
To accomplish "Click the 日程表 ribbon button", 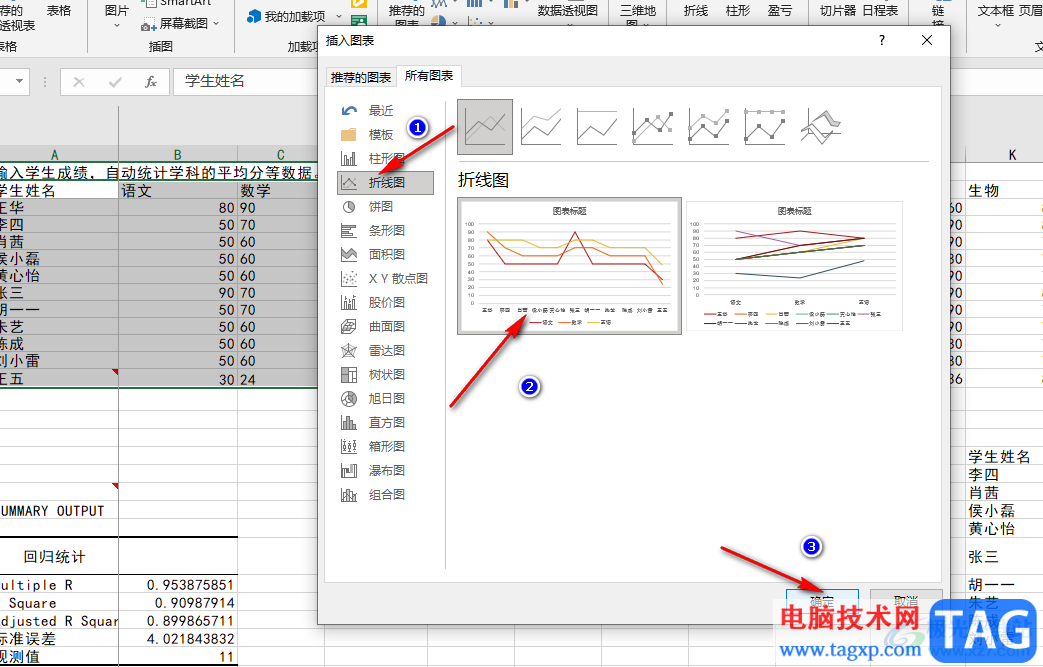I will tap(880, 11).
